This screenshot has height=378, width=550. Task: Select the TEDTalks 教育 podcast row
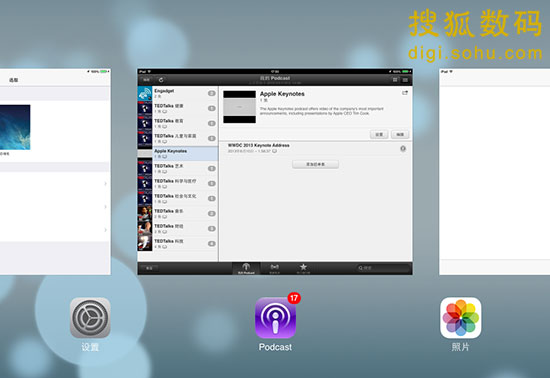178,123
